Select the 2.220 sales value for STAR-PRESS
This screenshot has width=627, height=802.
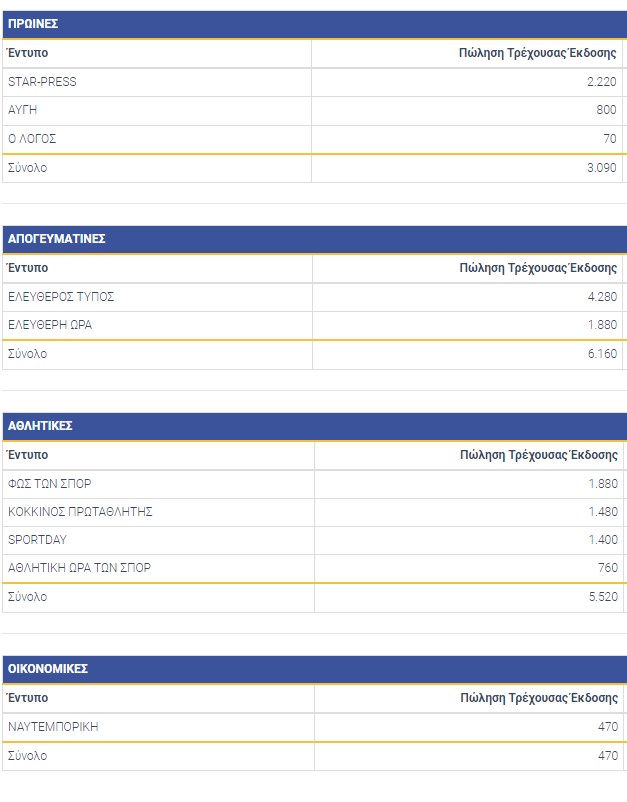[x=602, y=82]
